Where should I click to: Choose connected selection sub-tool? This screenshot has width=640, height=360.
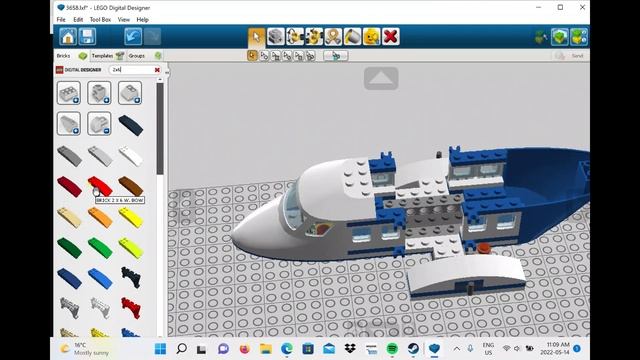tap(276, 56)
